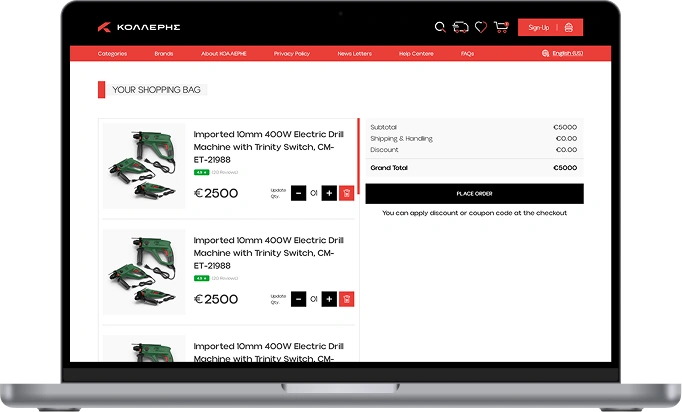This screenshot has height=412, width=682.
Task: Open first product title Imported 10mm Electric Drill
Action: tap(268, 147)
